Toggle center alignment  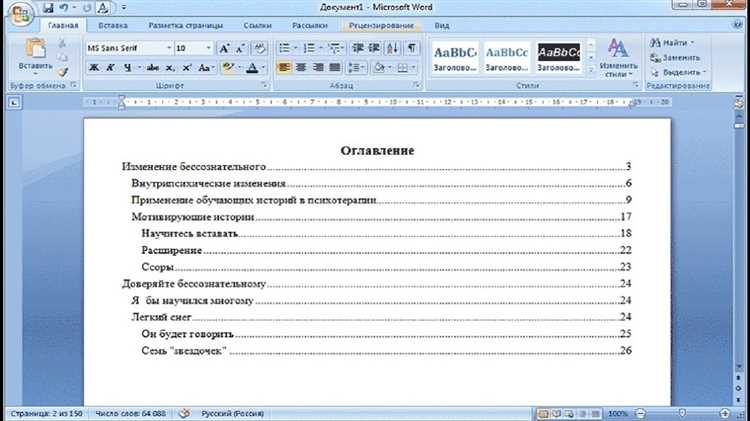pyautogui.click(x=301, y=67)
